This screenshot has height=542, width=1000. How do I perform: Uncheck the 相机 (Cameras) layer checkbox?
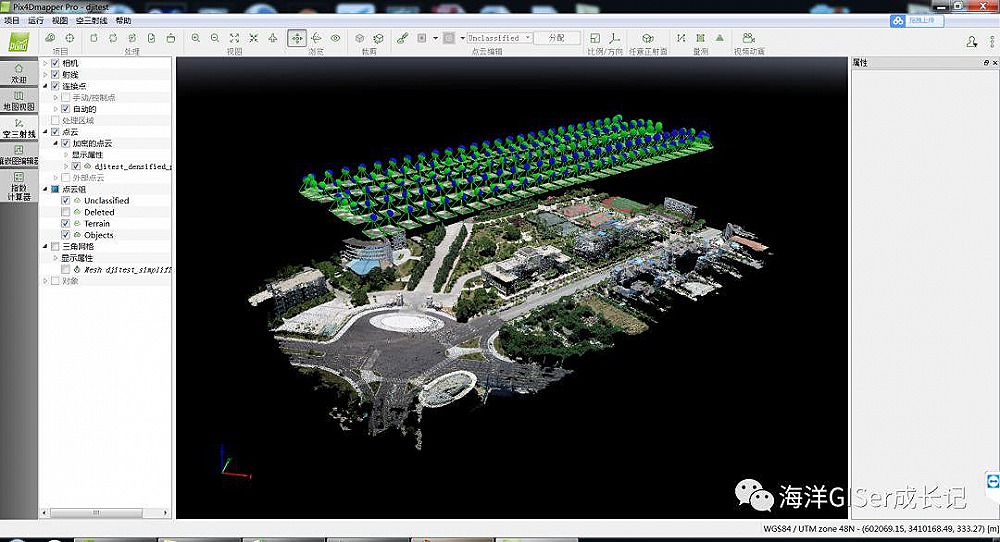point(55,63)
